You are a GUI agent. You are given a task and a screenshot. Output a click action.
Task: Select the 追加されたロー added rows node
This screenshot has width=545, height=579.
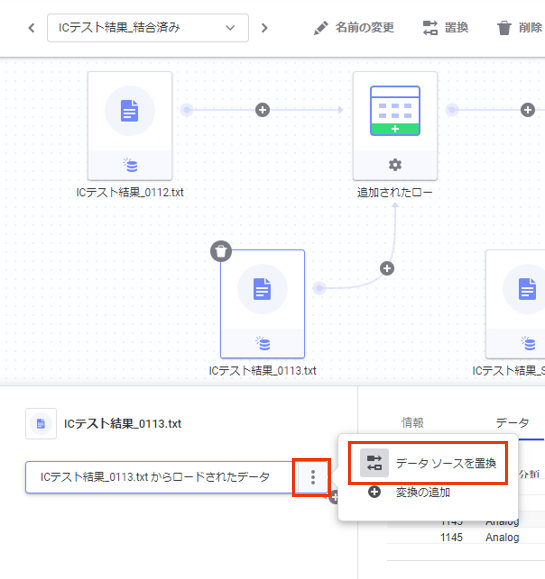(x=395, y=126)
